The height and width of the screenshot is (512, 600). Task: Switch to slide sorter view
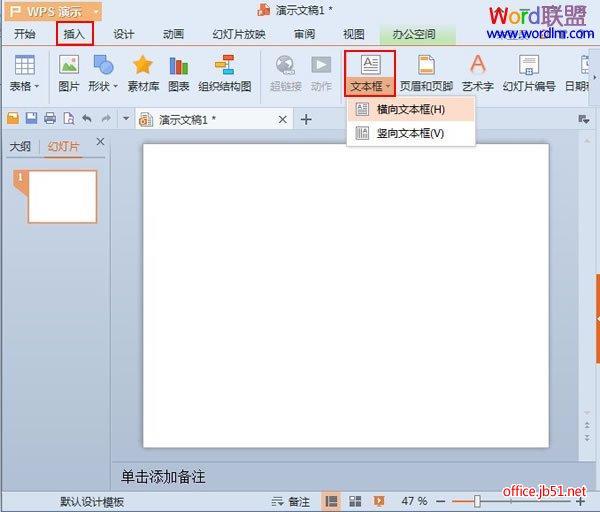tap(355, 501)
